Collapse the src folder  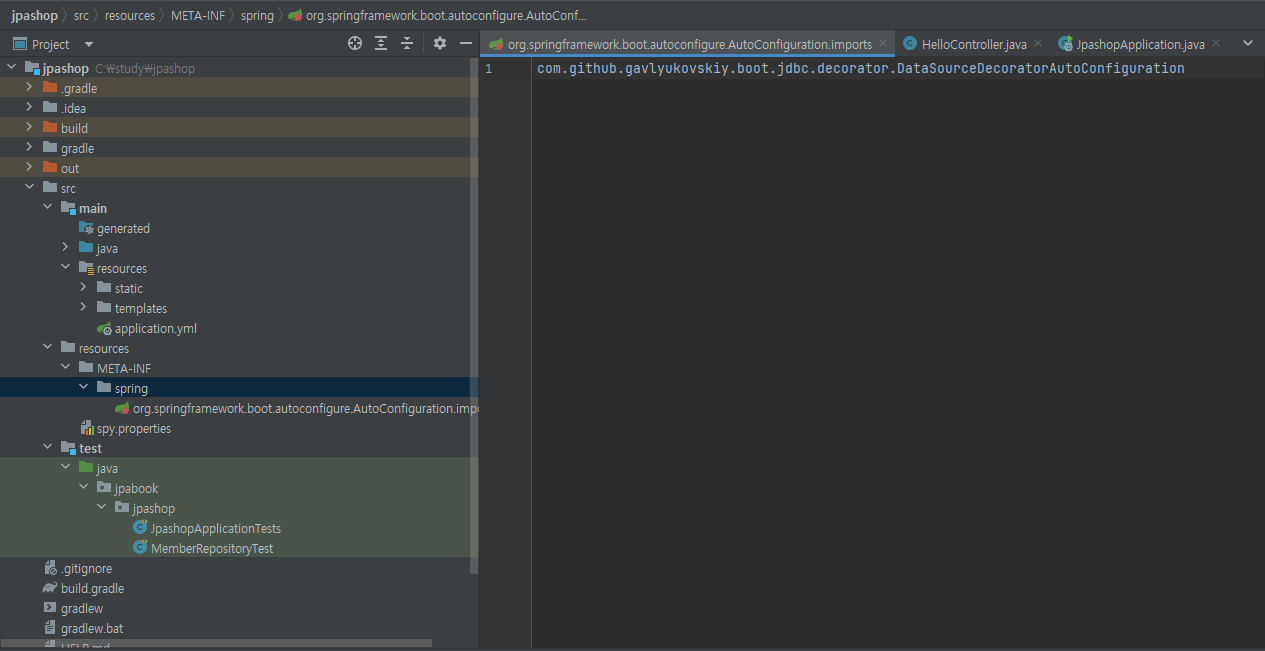tap(30, 188)
